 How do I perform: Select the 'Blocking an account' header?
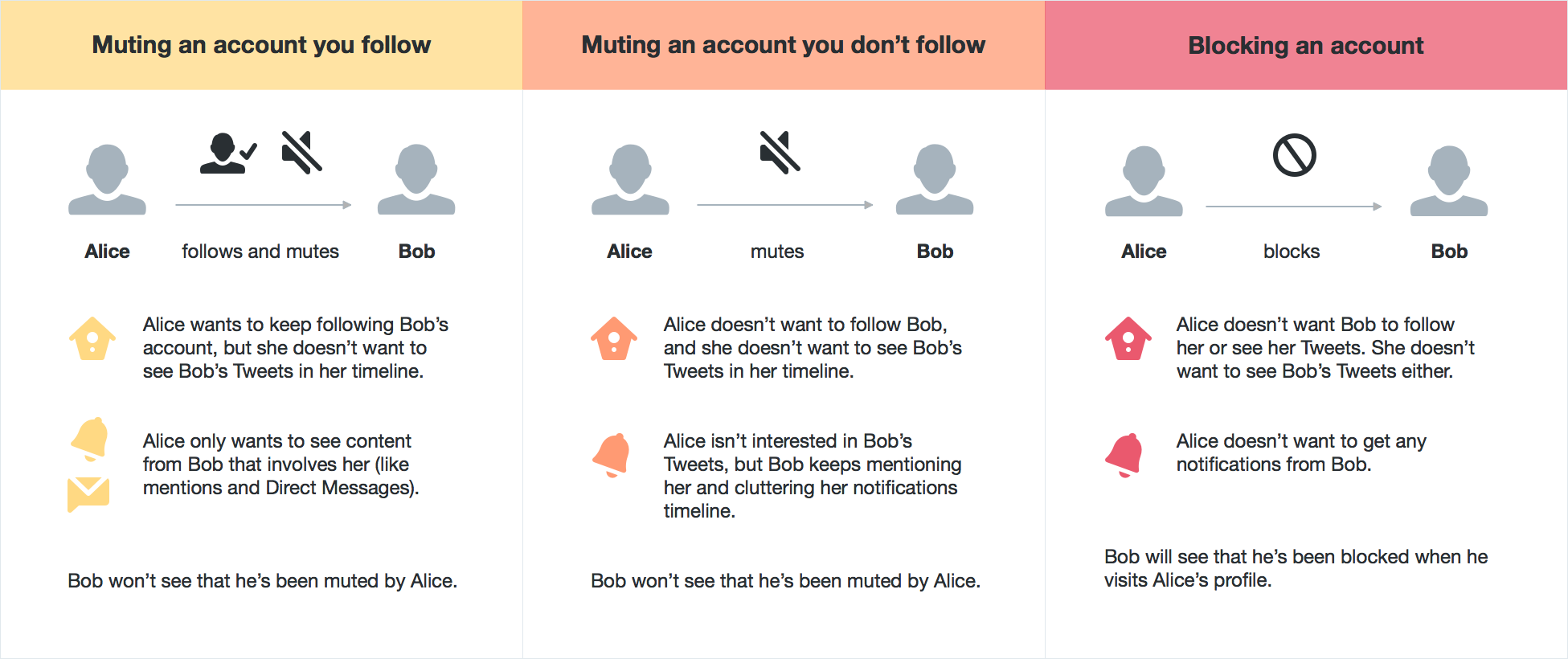point(1306,45)
